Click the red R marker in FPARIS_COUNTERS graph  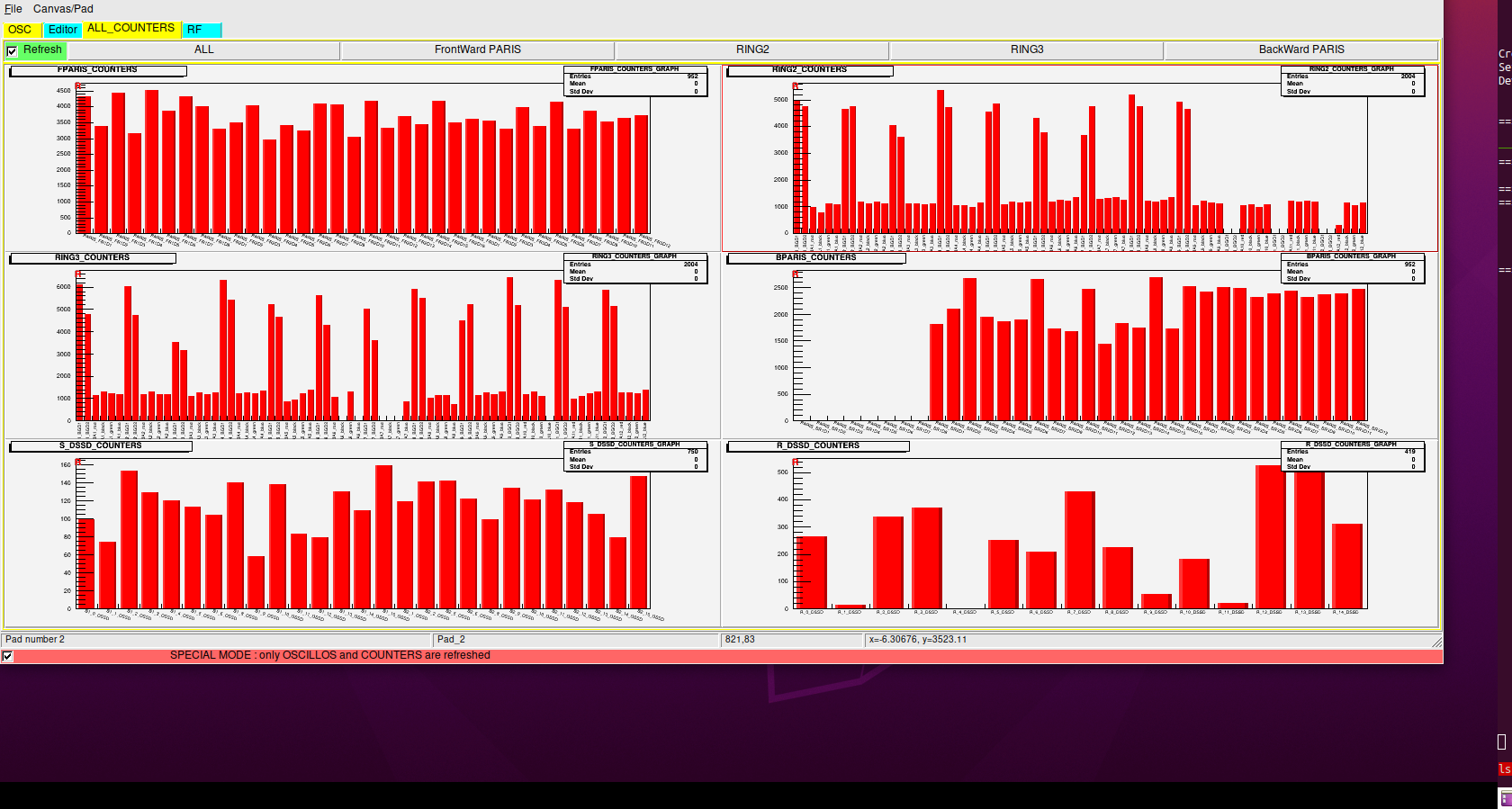78,86
